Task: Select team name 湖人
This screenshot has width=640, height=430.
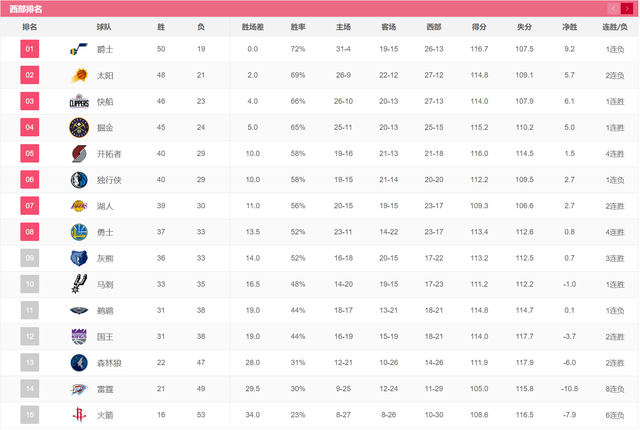Action: (105, 206)
